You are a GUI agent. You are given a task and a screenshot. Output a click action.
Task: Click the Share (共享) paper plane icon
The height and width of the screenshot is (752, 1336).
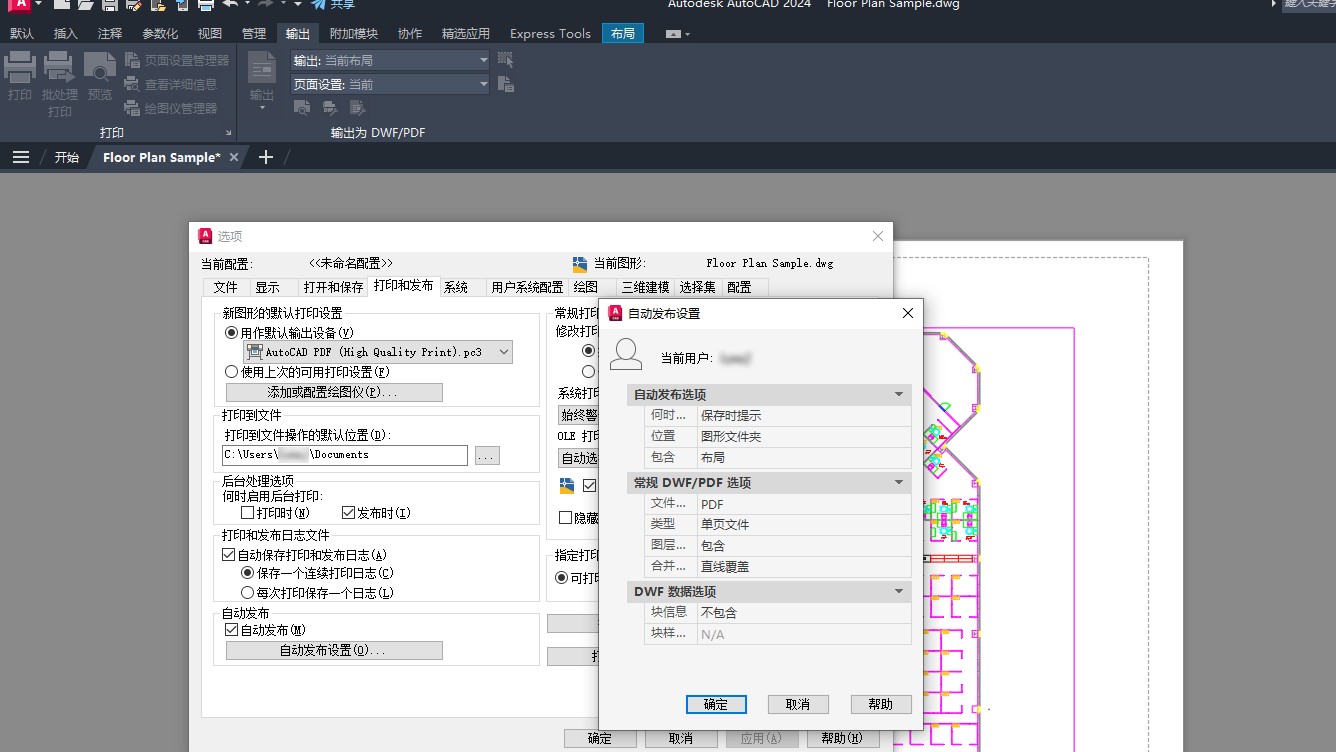(319, 4)
